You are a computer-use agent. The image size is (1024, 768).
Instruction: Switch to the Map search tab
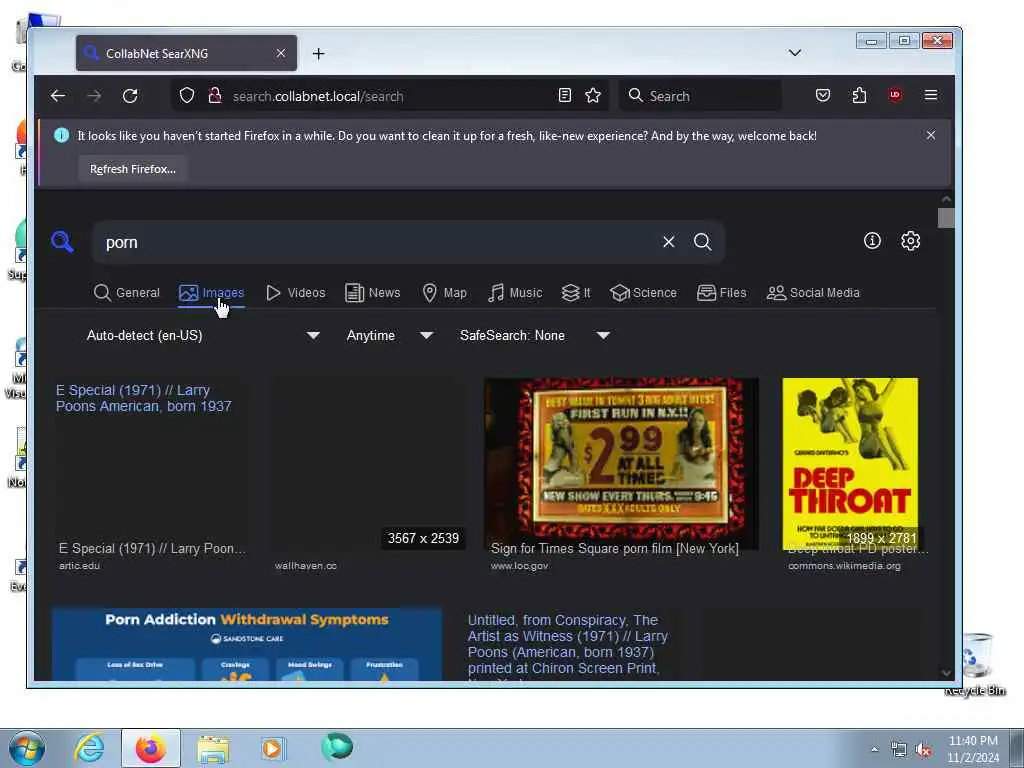[x=444, y=293]
